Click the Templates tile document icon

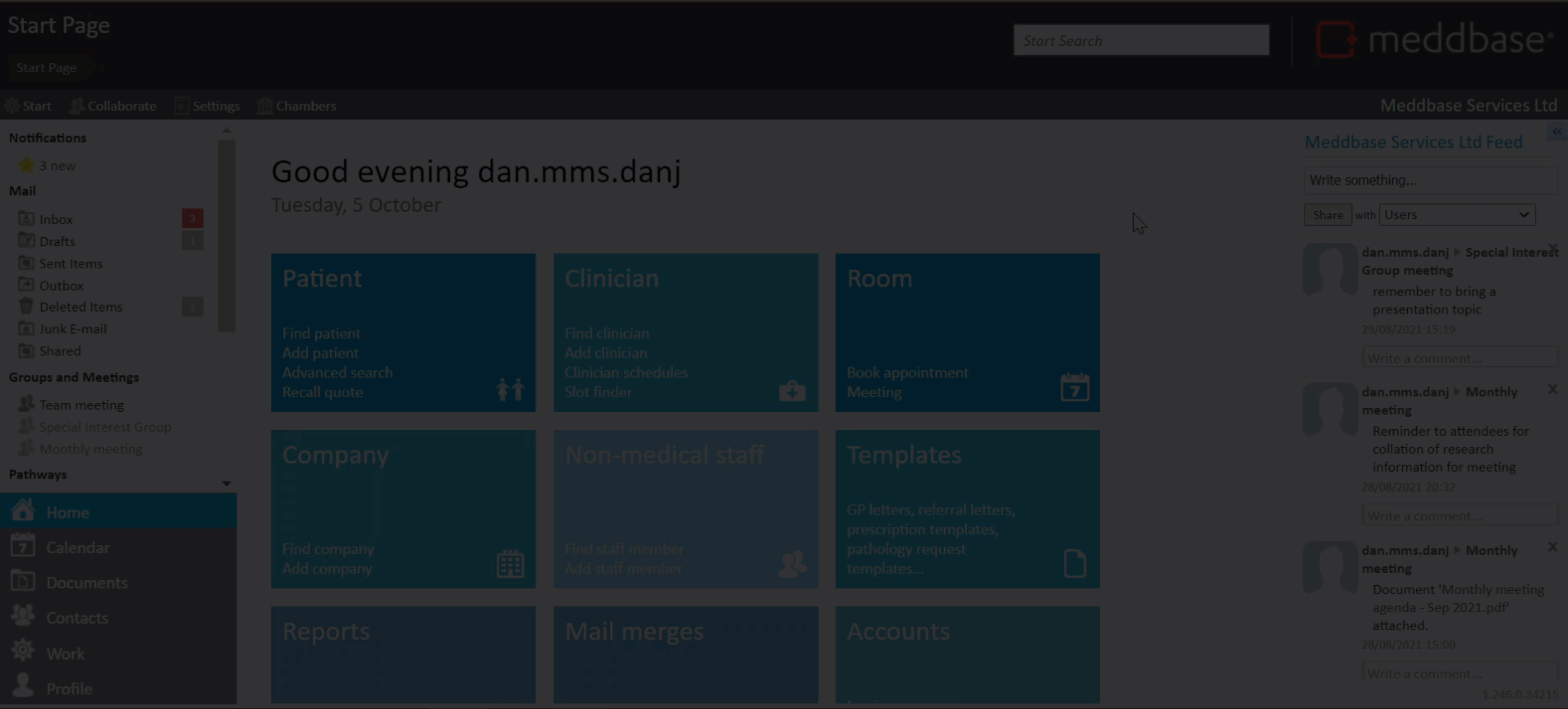(x=1075, y=564)
